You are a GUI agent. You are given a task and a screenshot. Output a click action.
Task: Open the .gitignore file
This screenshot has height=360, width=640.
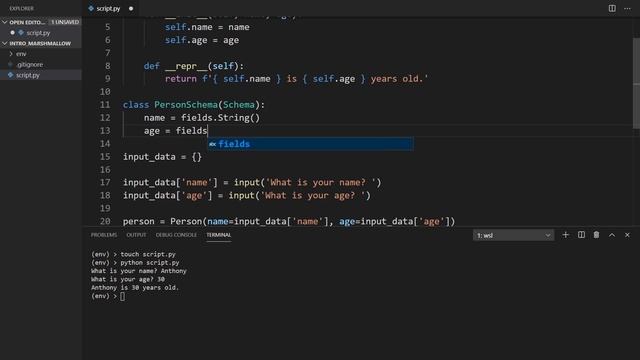point(29,64)
